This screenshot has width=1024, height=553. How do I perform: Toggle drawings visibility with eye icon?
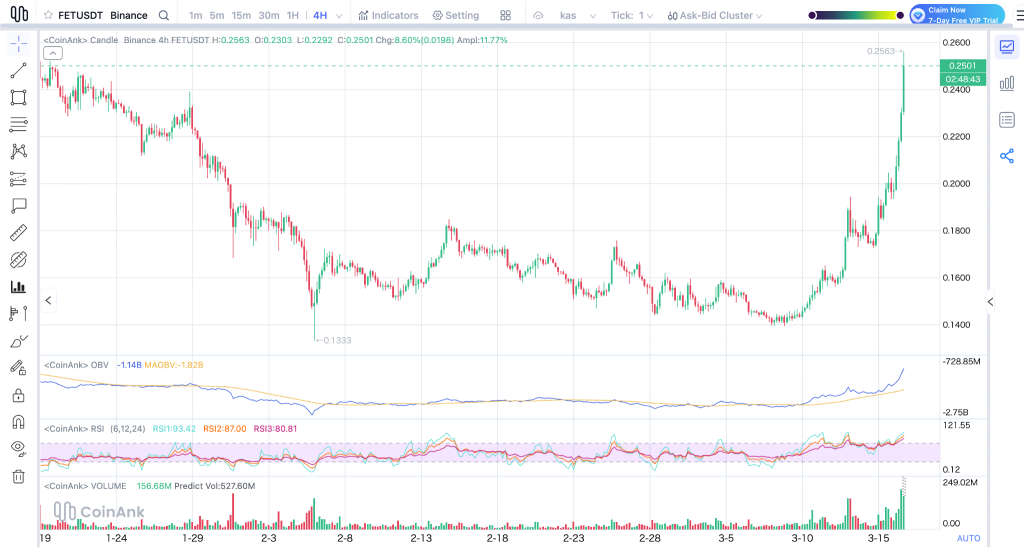(18, 448)
